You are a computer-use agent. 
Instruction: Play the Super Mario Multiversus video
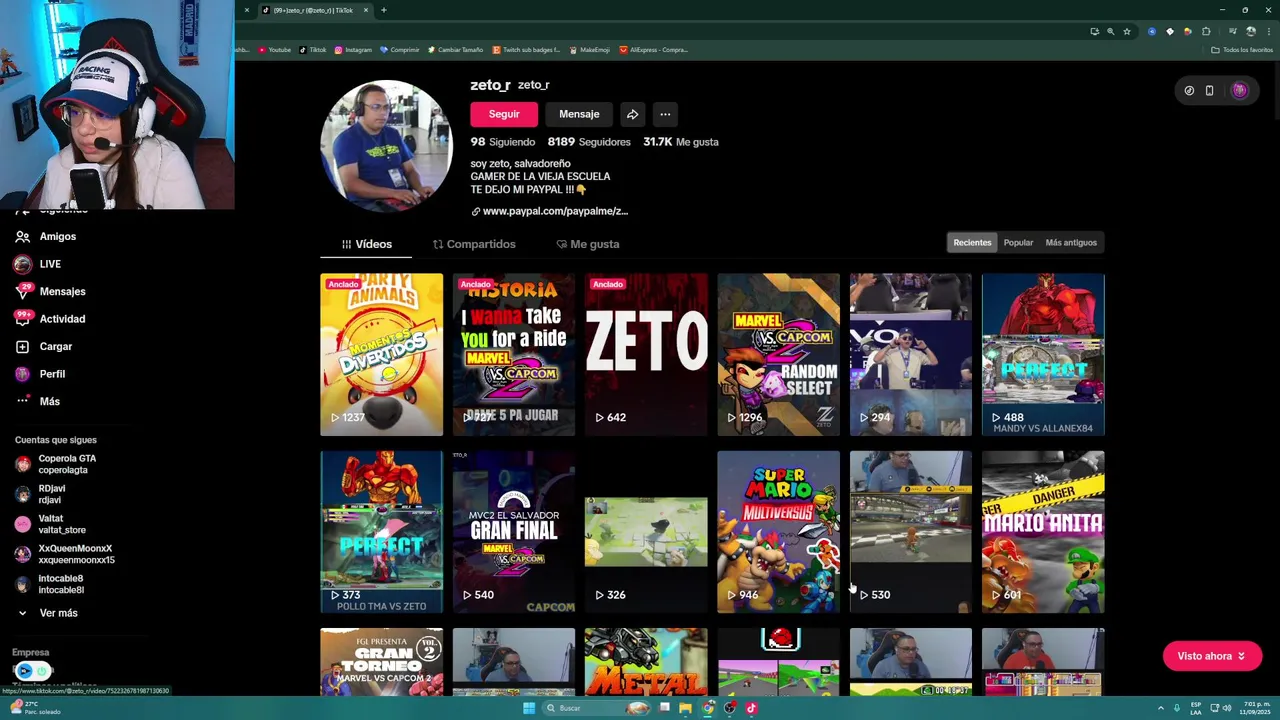click(778, 532)
